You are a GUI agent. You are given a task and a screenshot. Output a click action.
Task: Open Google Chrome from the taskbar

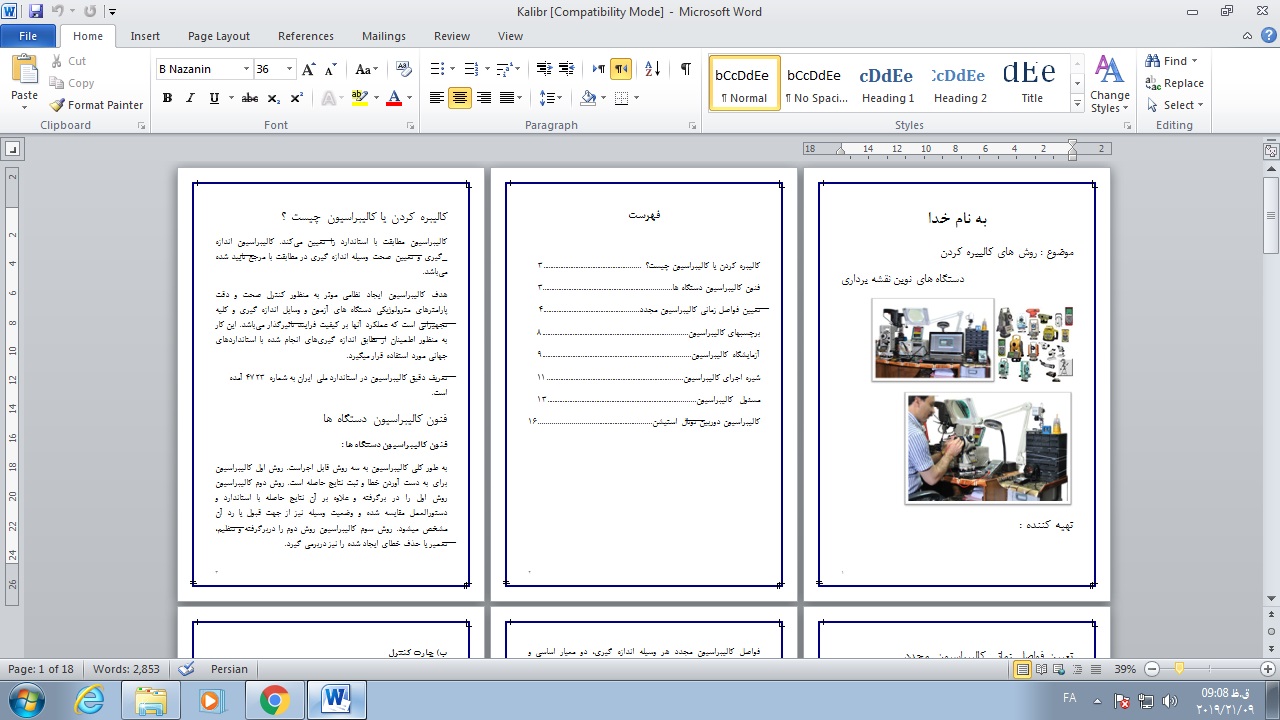tap(274, 700)
